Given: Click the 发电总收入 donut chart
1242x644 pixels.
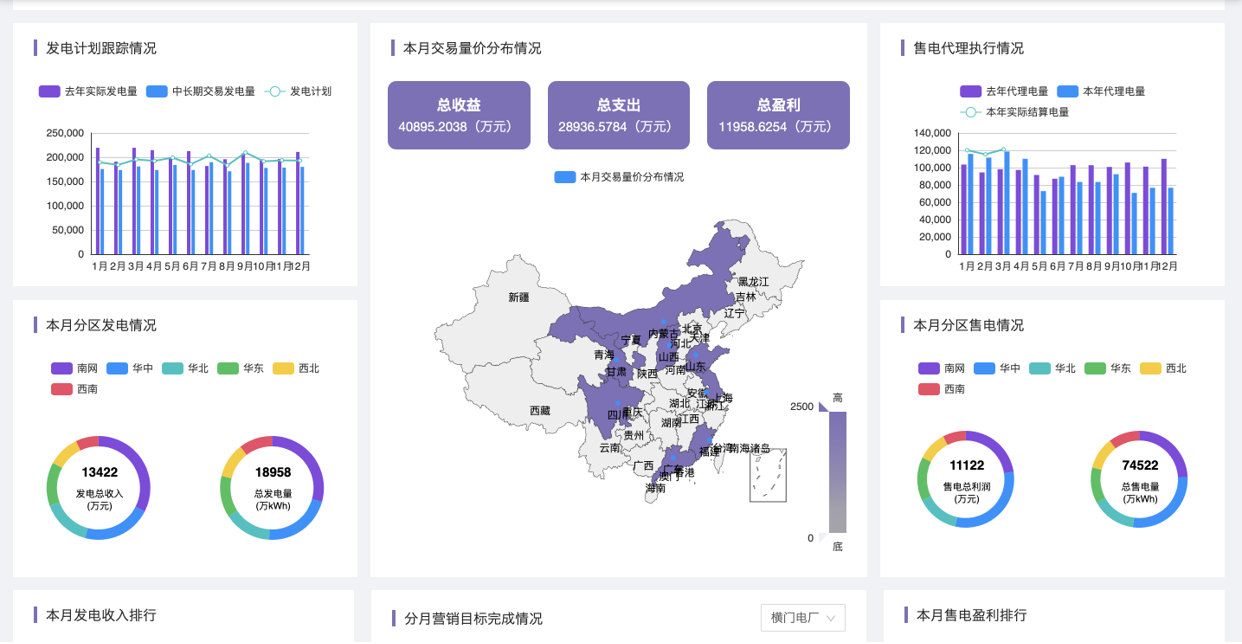Looking at the screenshot, I should 99,488.
